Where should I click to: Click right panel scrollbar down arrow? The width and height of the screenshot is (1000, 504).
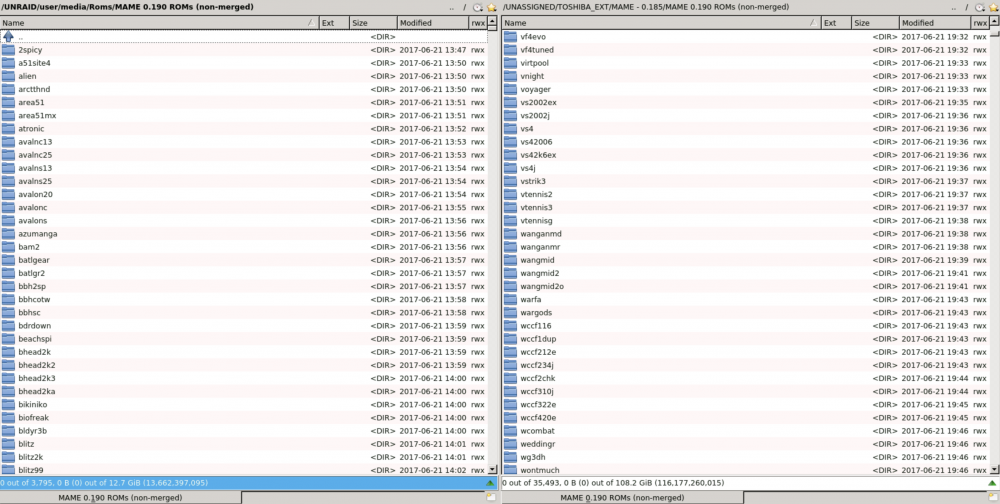994,470
